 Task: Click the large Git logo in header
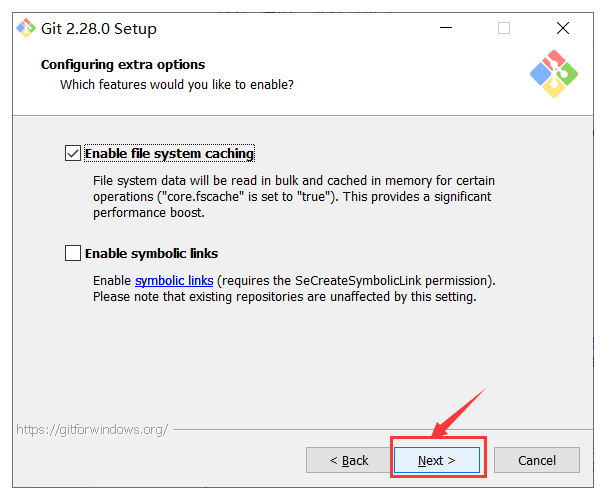(554, 74)
